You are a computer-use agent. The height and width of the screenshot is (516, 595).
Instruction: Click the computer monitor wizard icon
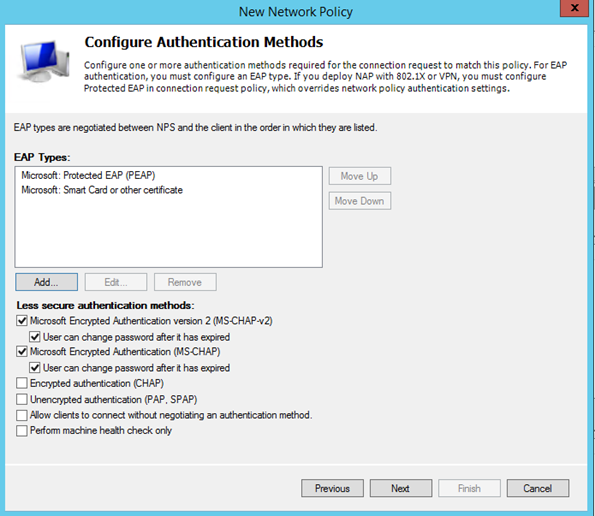tap(43, 61)
